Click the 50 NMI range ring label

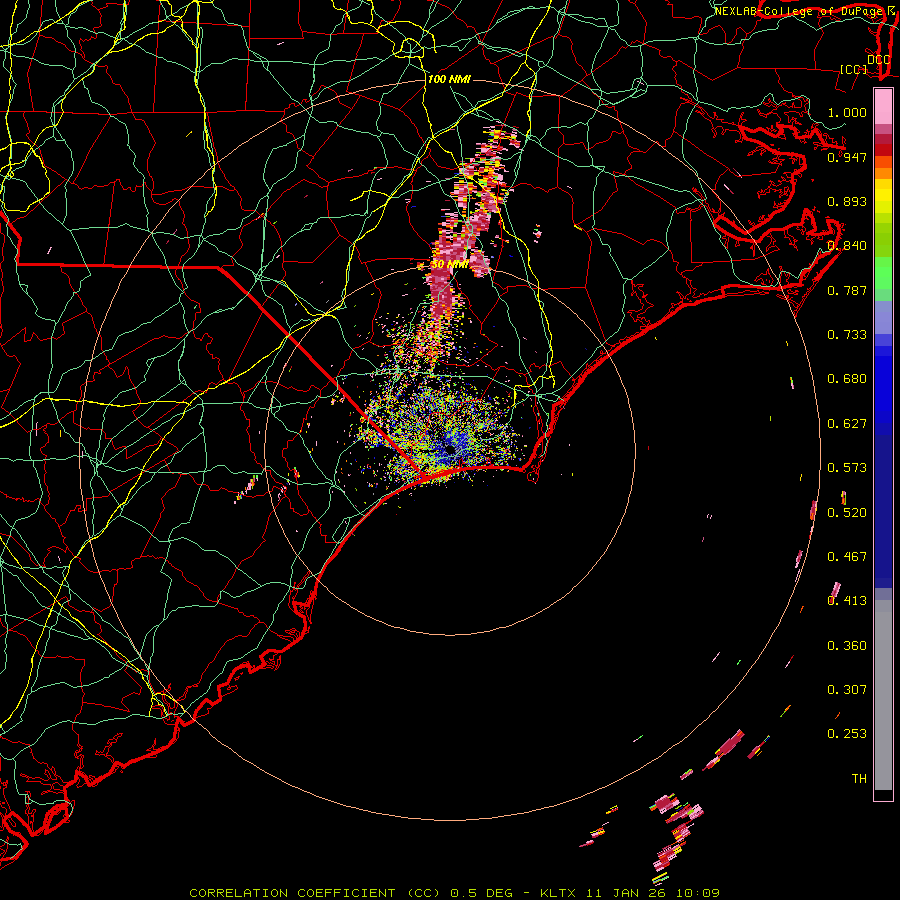[449, 264]
